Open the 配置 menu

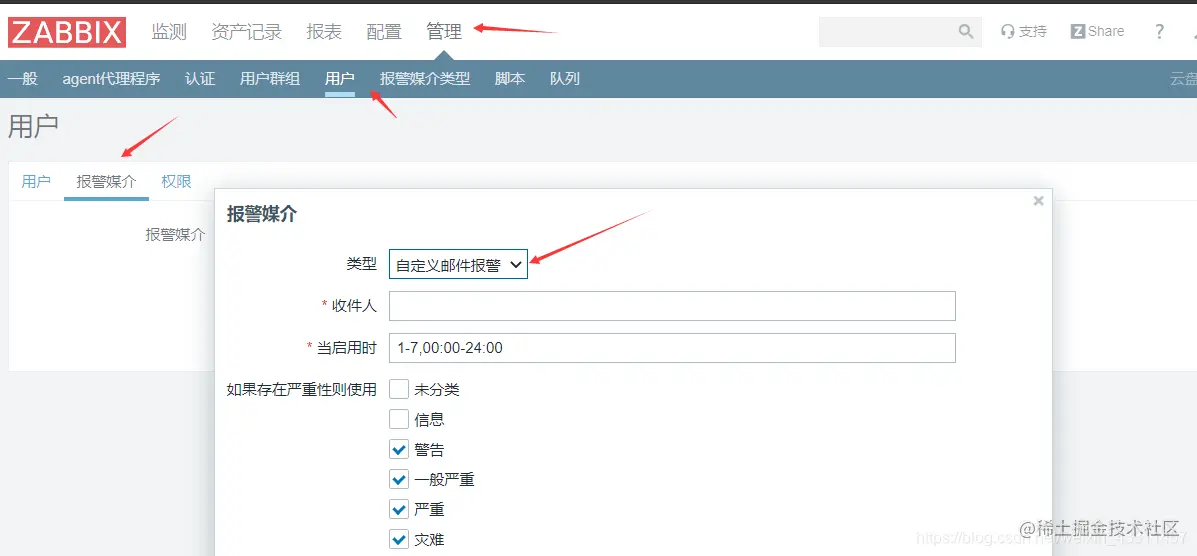click(384, 31)
